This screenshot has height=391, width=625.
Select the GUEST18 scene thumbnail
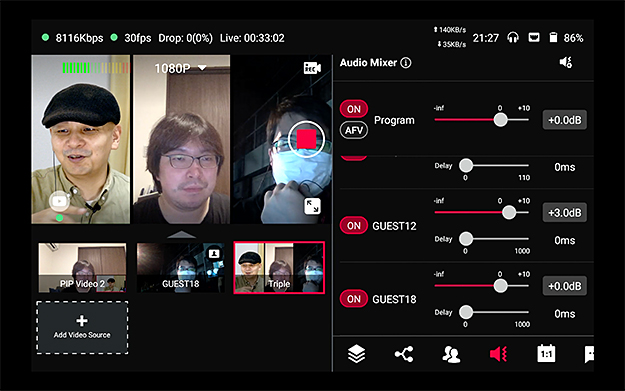point(181,267)
